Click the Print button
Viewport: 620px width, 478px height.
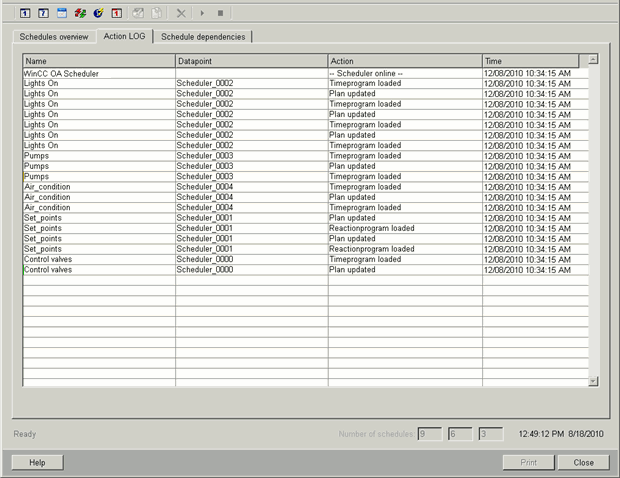[527, 463]
